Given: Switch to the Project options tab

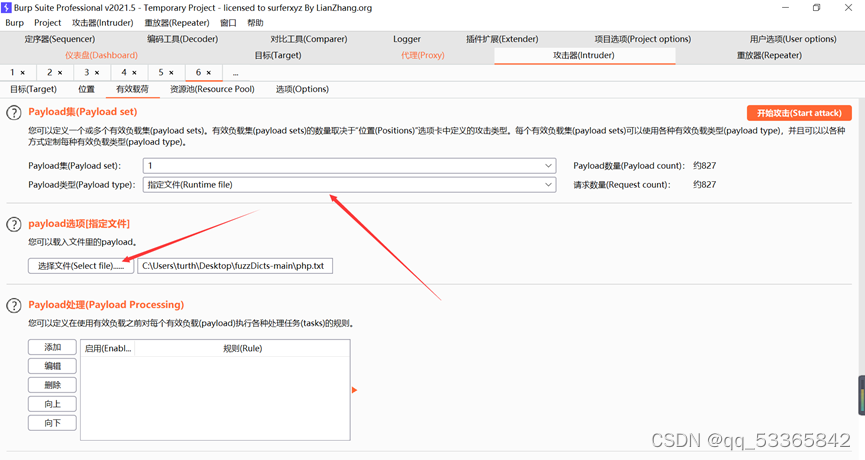Looking at the screenshot, I should [643, 39].
